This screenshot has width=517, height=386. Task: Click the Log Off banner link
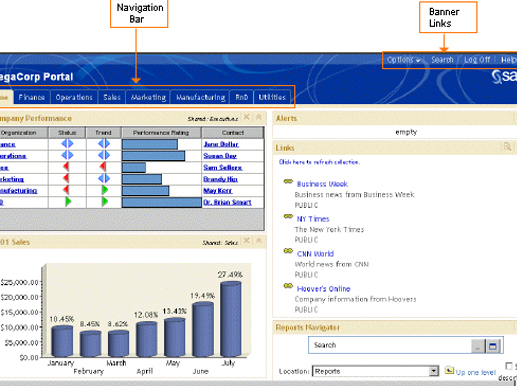477,60
